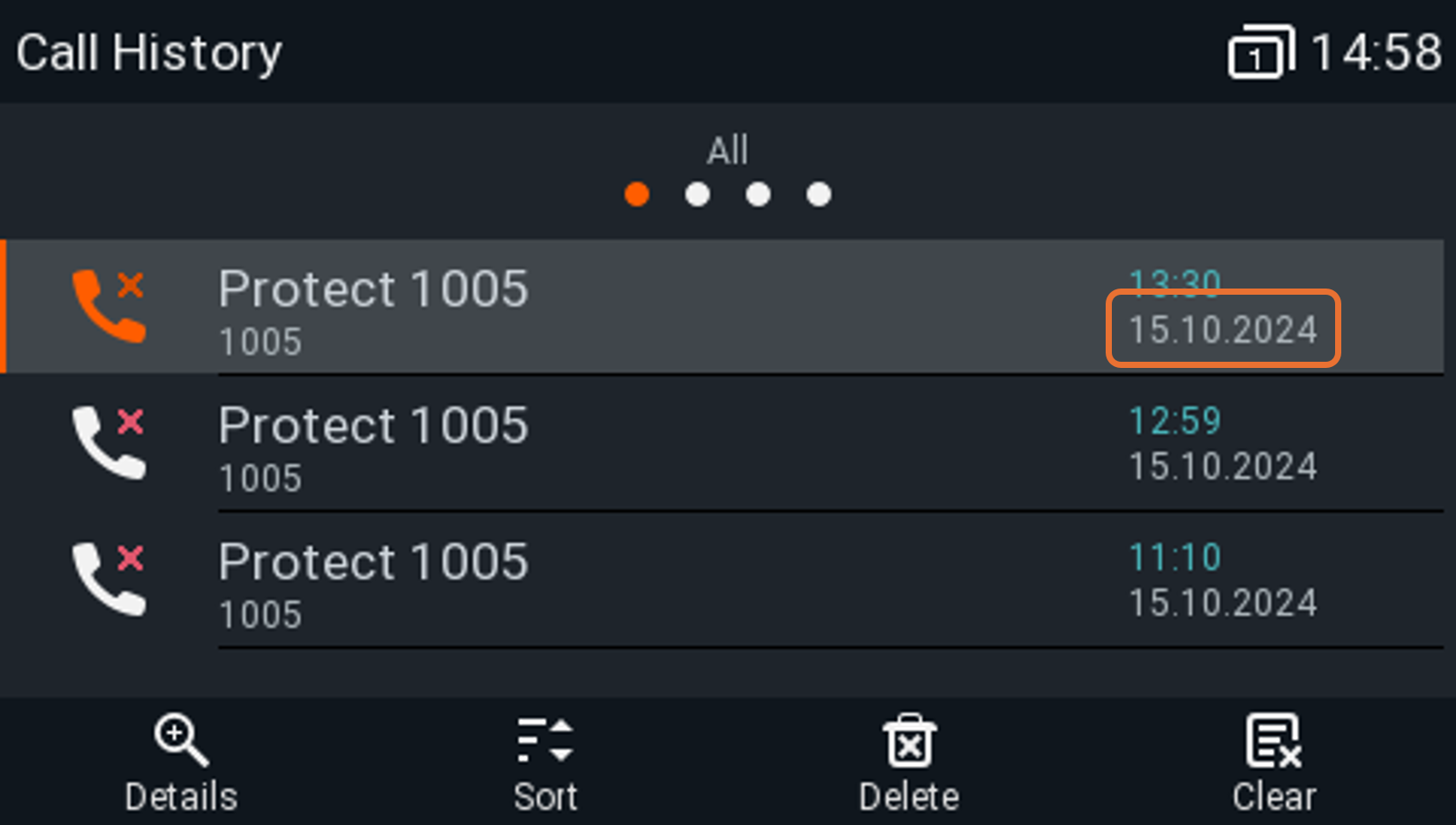Click the Details button label
Screen dimensions: 1456x825
pyautogui.click(x=182, y=797)
